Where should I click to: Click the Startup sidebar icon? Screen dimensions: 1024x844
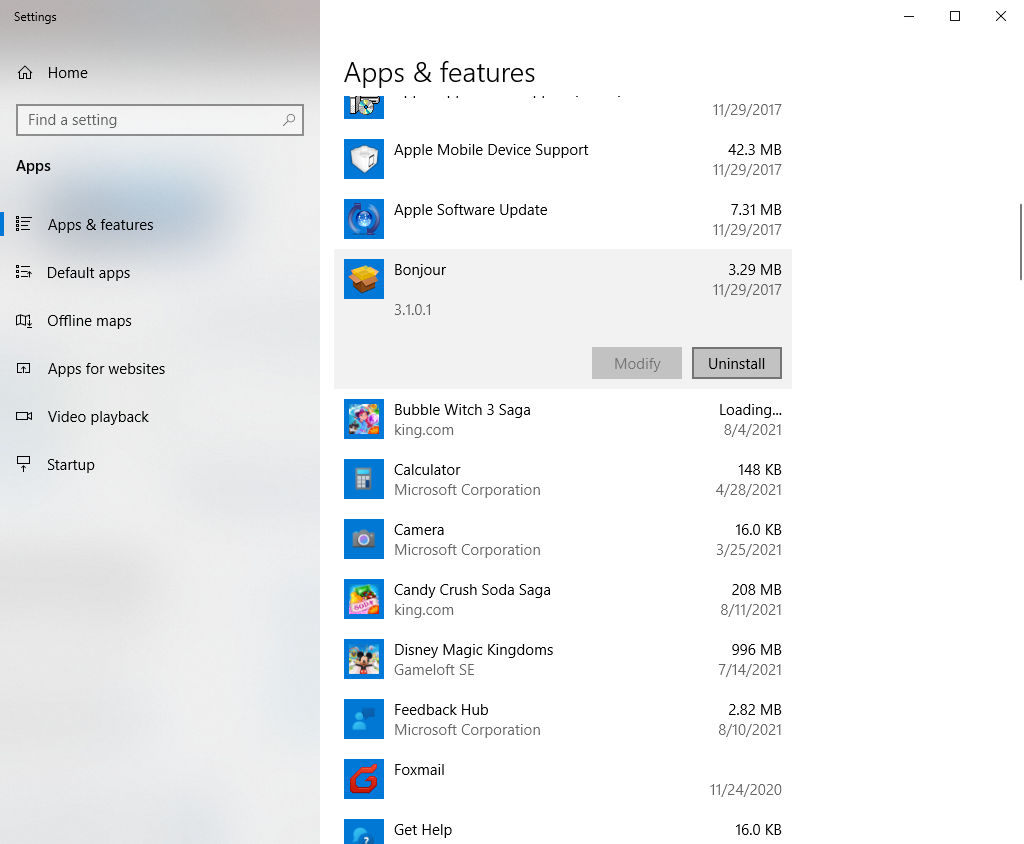click(24, 464)
